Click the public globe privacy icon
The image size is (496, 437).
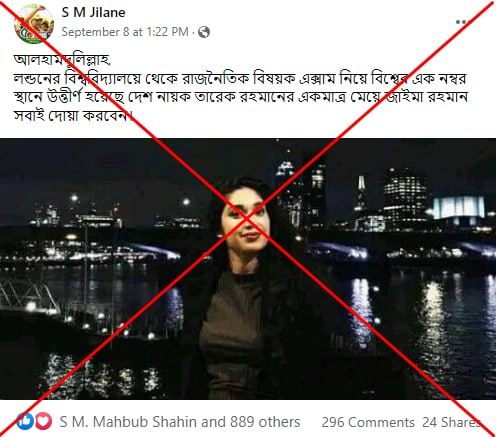point(204,32)
